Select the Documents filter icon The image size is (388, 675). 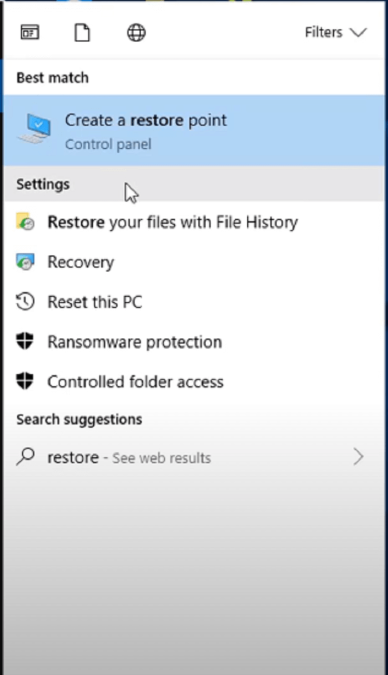pyautogui.click(x=82, y=33)
